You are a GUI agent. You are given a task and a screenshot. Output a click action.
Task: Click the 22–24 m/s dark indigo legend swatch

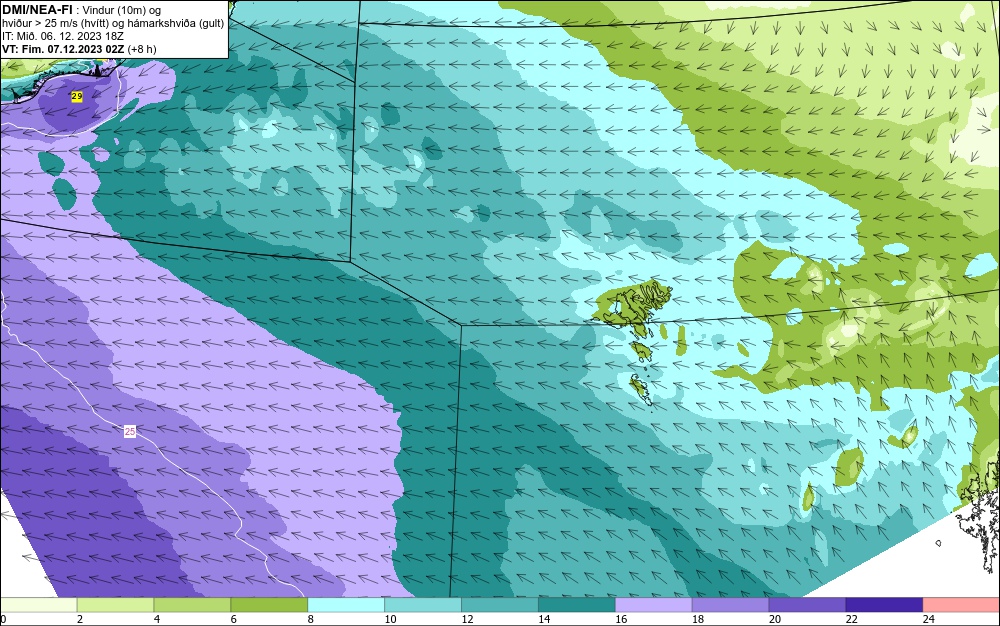[884, 605]
